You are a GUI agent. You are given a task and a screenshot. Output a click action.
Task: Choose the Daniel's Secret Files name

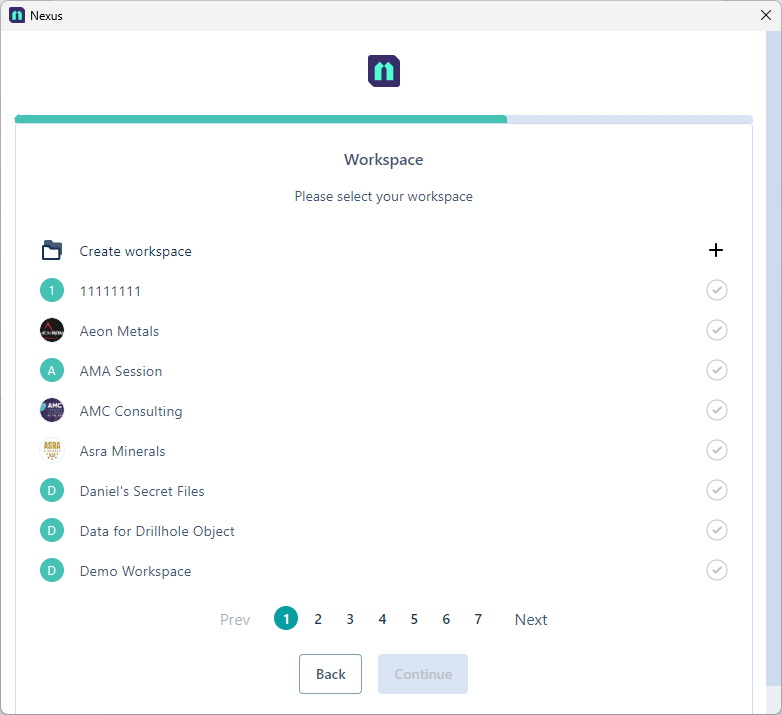click(x=142, y=491)
